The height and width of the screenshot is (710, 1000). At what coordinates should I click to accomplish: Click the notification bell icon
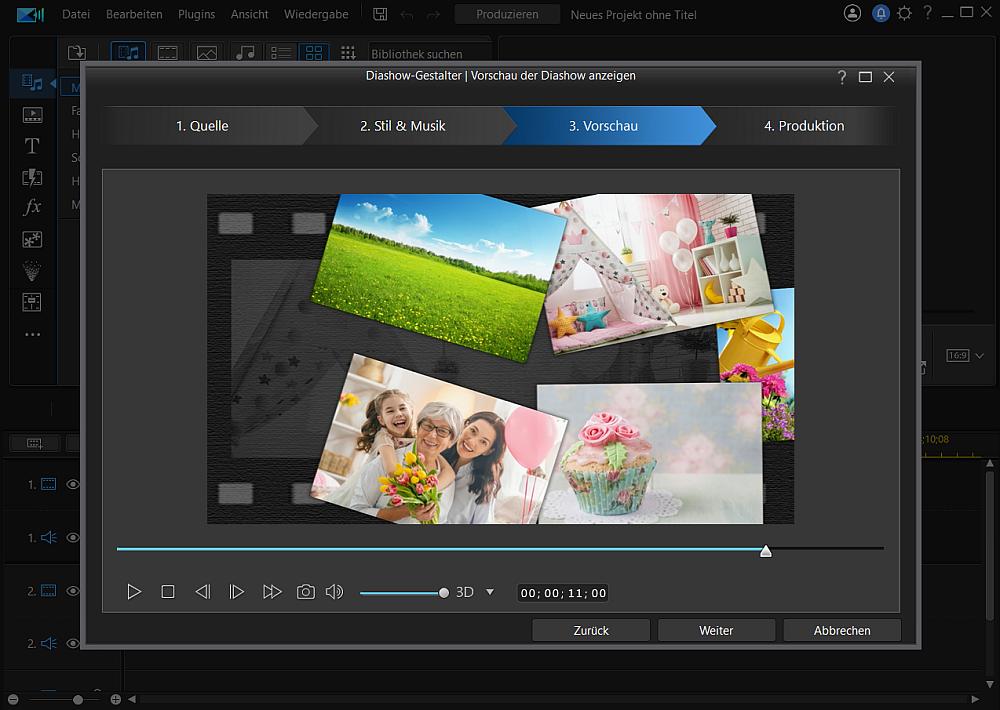tap(880, 13)
